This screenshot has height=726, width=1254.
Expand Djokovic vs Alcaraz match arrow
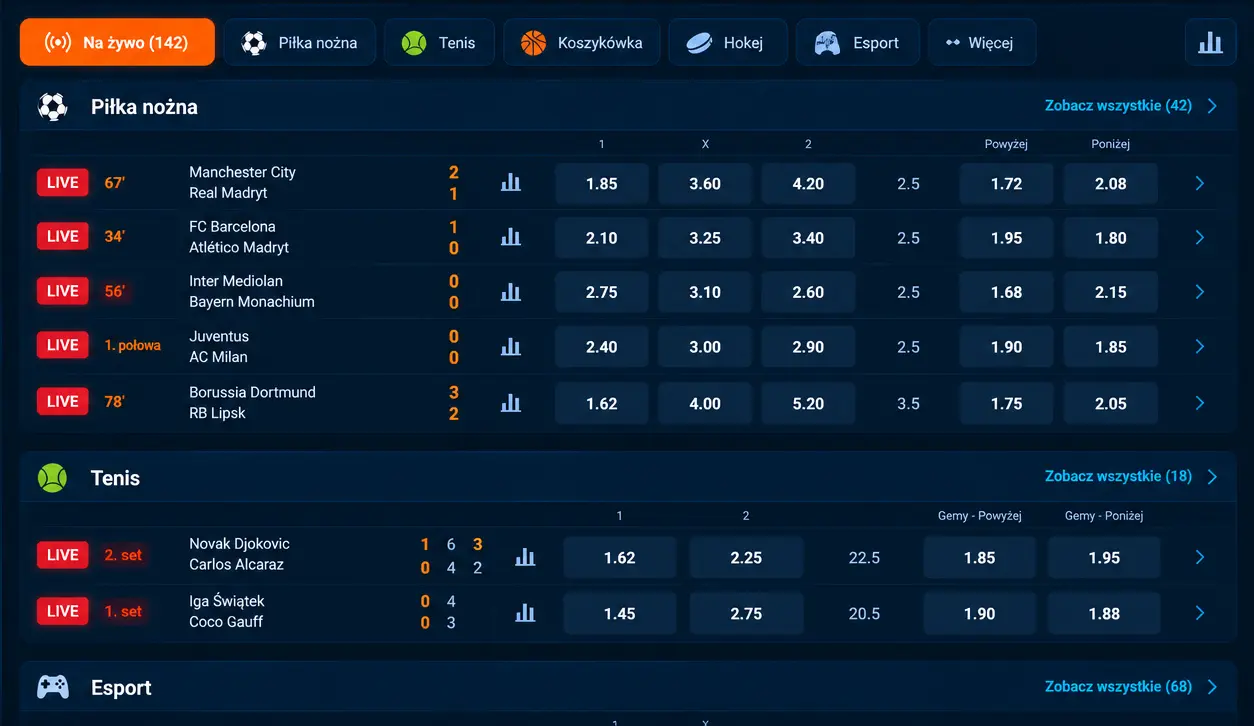[x=1200, y=558]
